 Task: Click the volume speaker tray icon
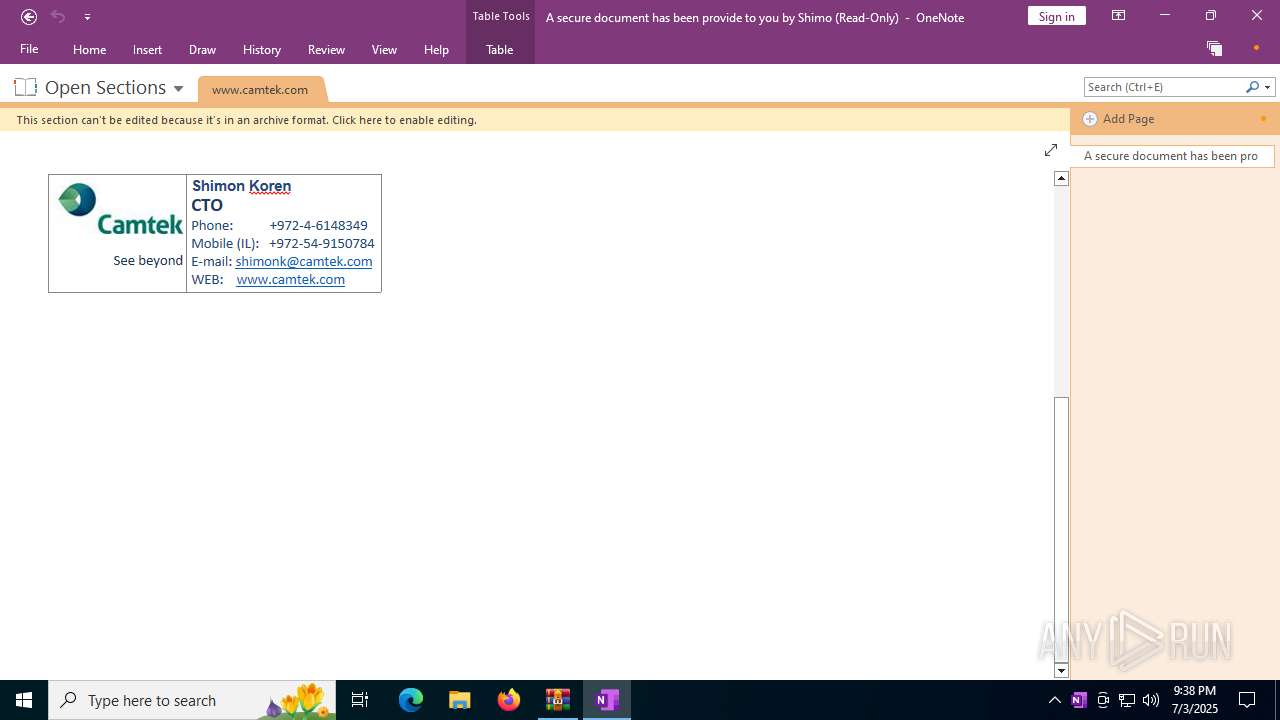[1151, 700]
